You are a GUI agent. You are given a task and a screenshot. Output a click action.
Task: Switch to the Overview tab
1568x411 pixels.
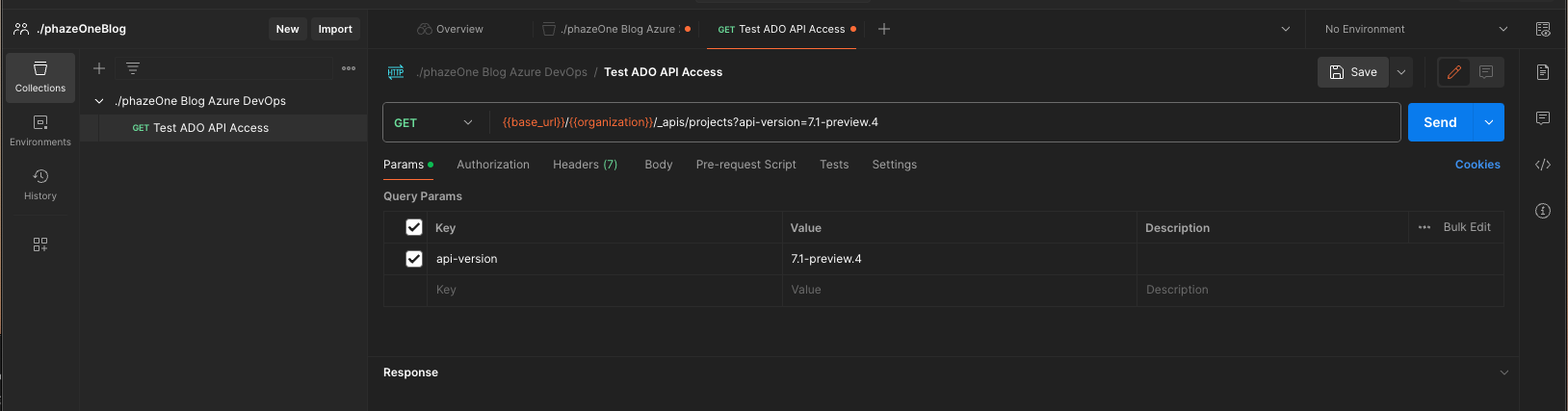click(x=450, y=29)
